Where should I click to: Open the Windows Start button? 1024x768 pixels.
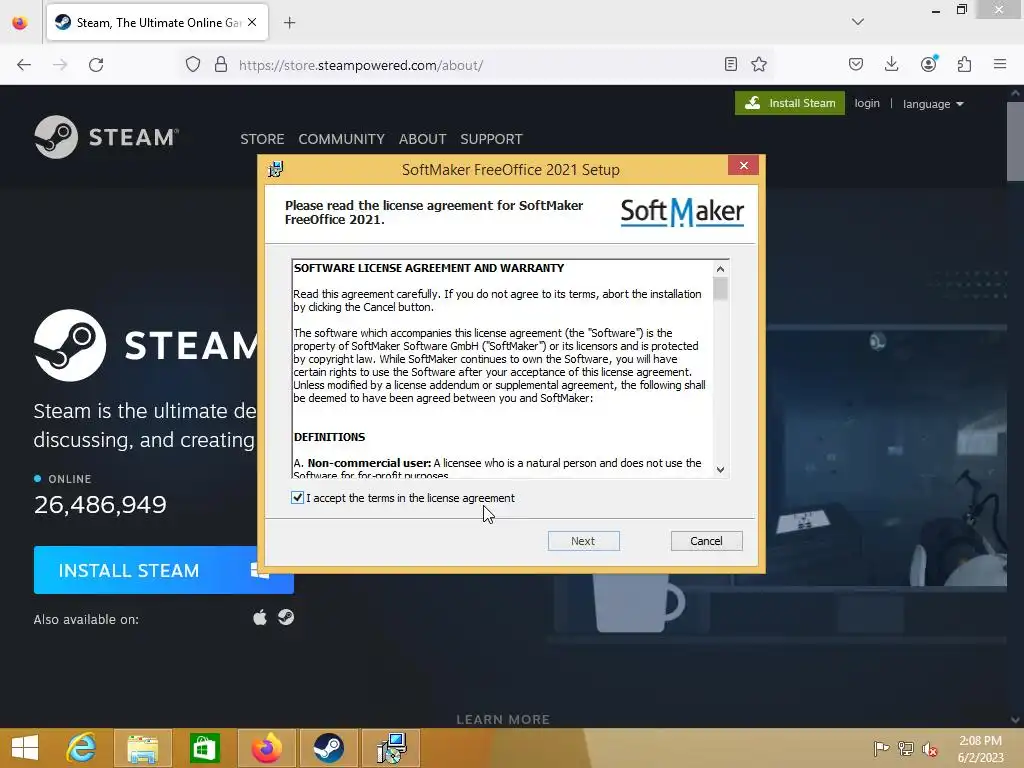pyautogui.click(x=25, y=748)
